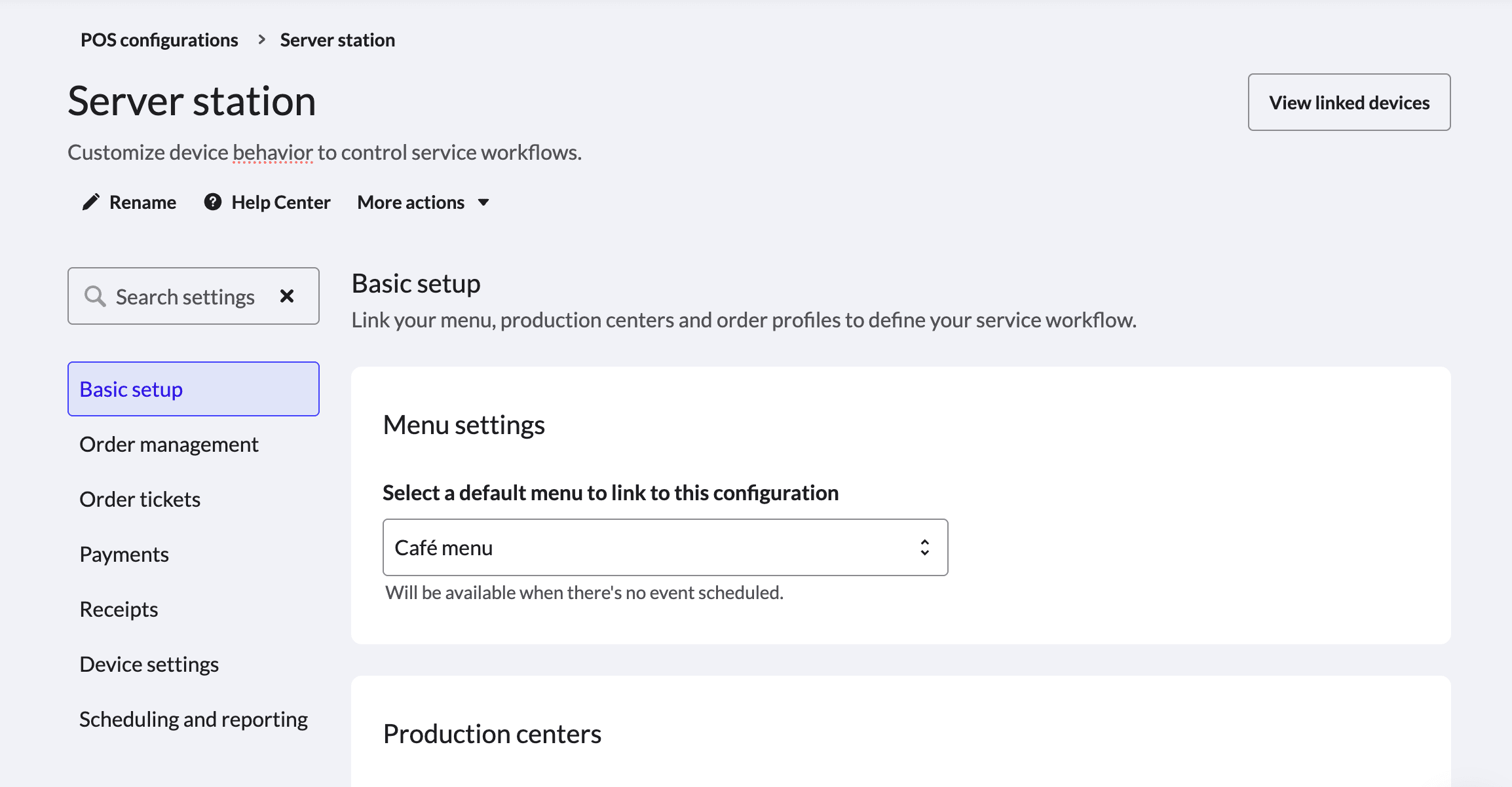This screenshot has height=787, width=1512.
Task: Click View linked devices button
Action: [1349, 102]
